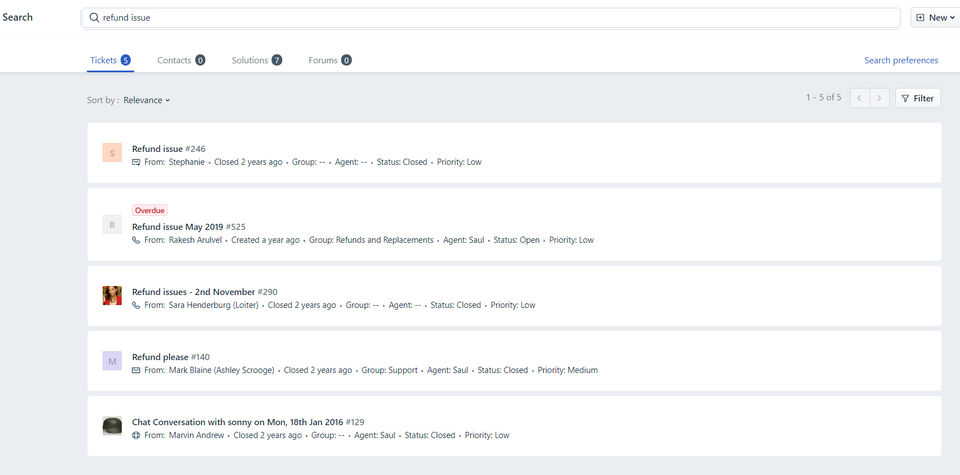Go to previous results page arrow

coord(860,98)
